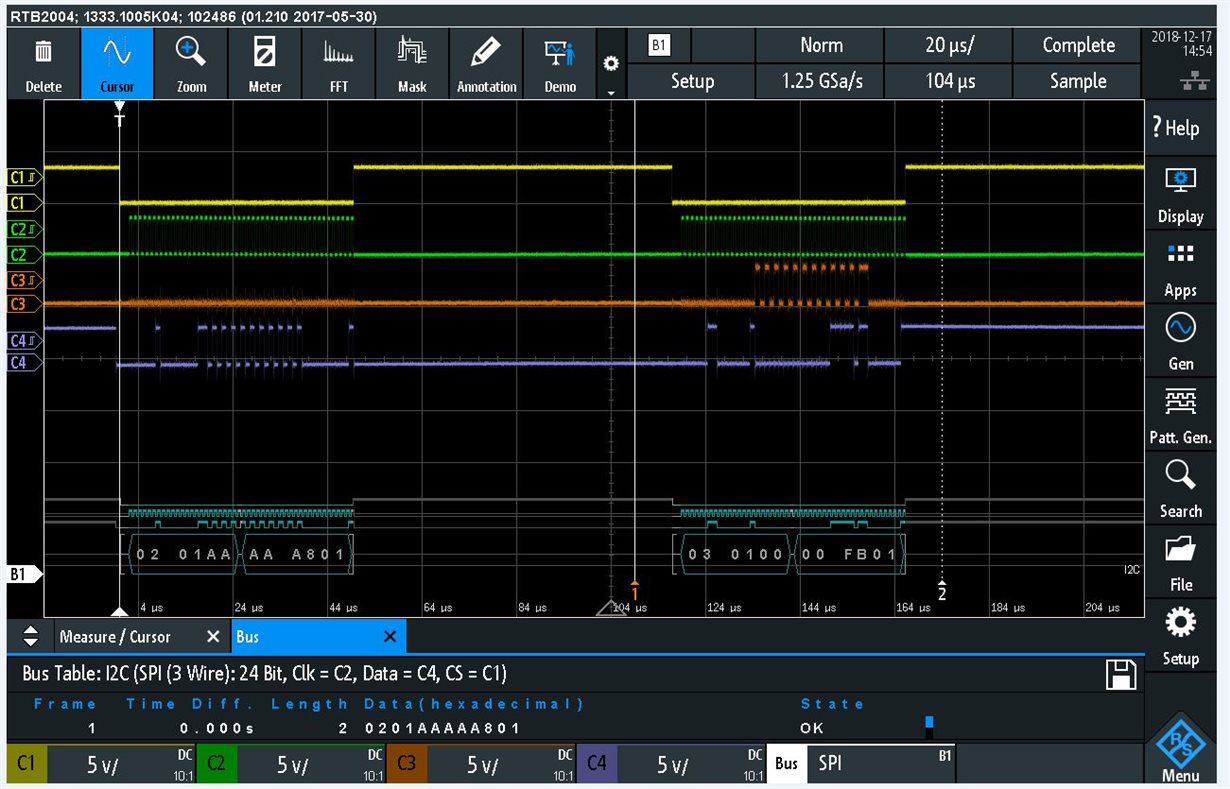Open the Mask test tool
The height and width of the screenshot is (789, 1230).
(x=412, y=63)
